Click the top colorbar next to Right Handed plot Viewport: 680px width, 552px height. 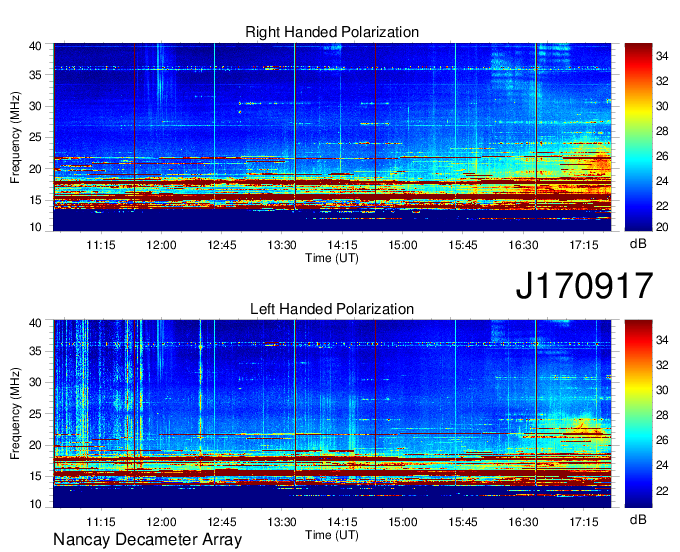[638, 137]
